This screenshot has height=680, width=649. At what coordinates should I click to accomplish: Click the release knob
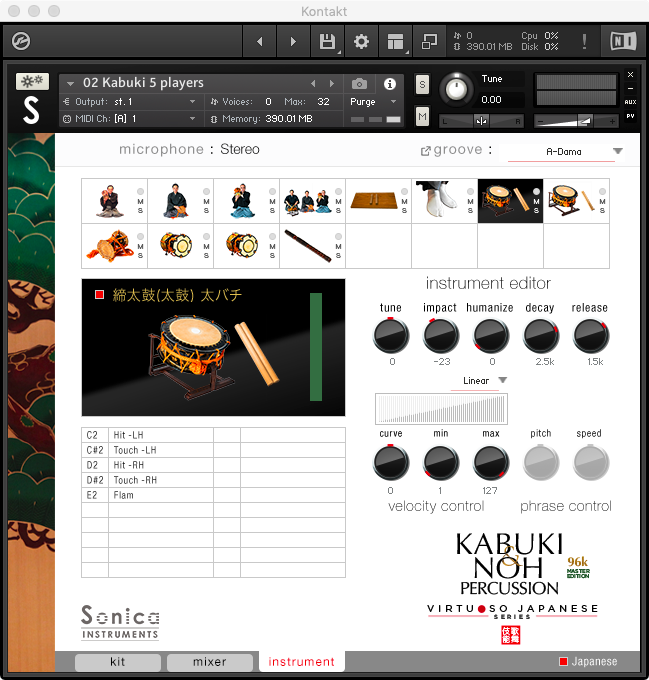tap(591, 335)
